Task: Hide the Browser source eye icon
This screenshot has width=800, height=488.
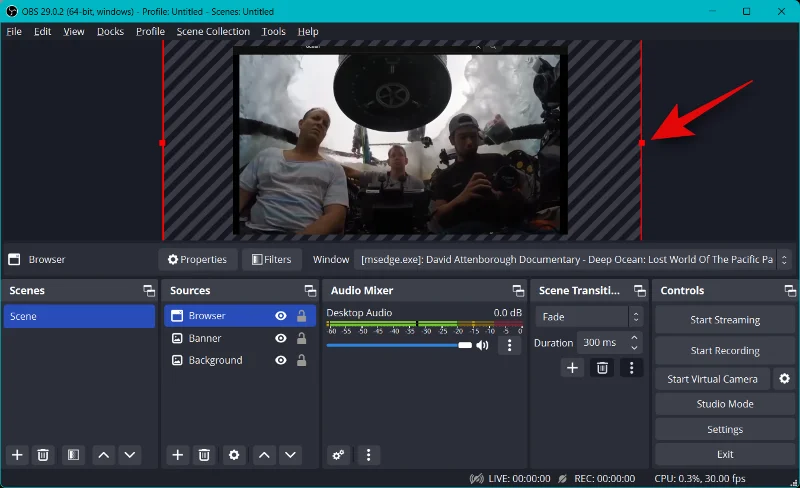Action: pos(281,316)
